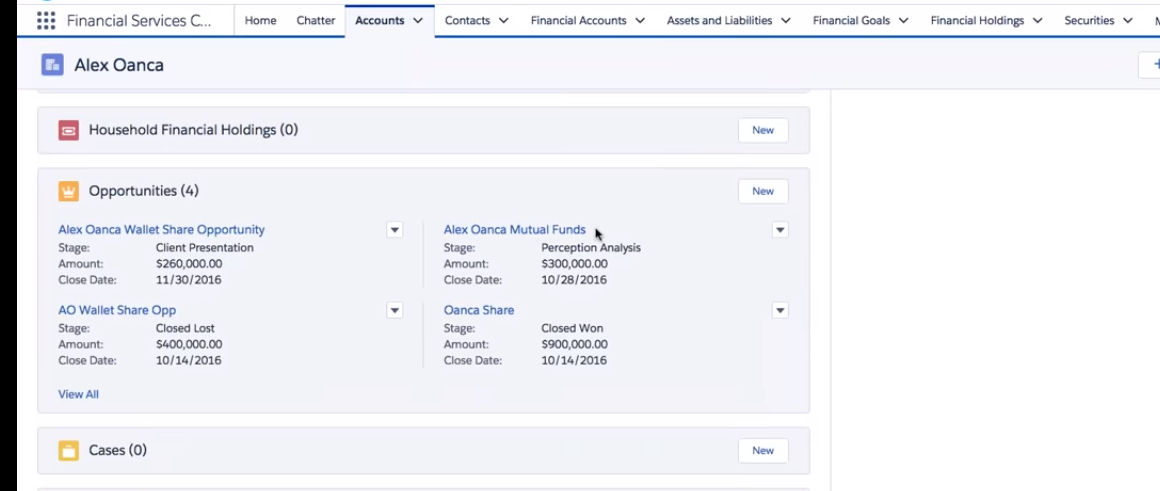Image resolution: width=1160 pixels, height=491 pixels.
Task: Open the Cases (0) heading
Action: (118, 450)
